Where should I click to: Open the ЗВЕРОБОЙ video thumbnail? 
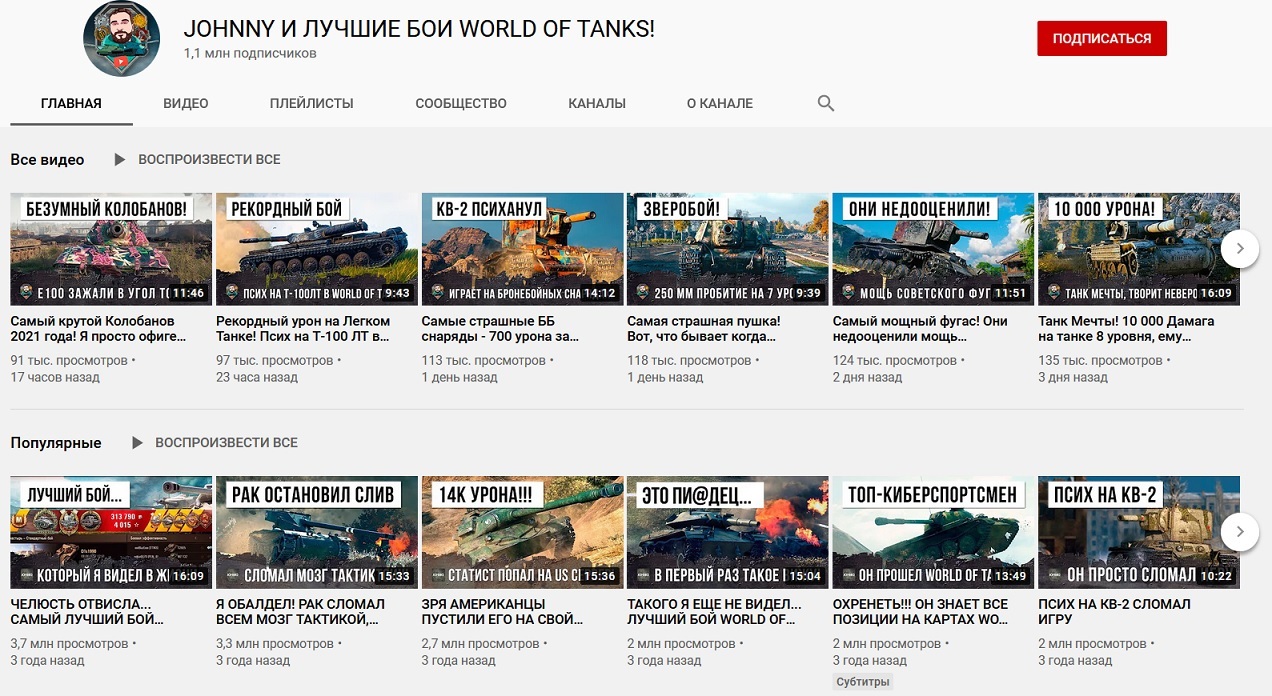[x=728, y=249]
